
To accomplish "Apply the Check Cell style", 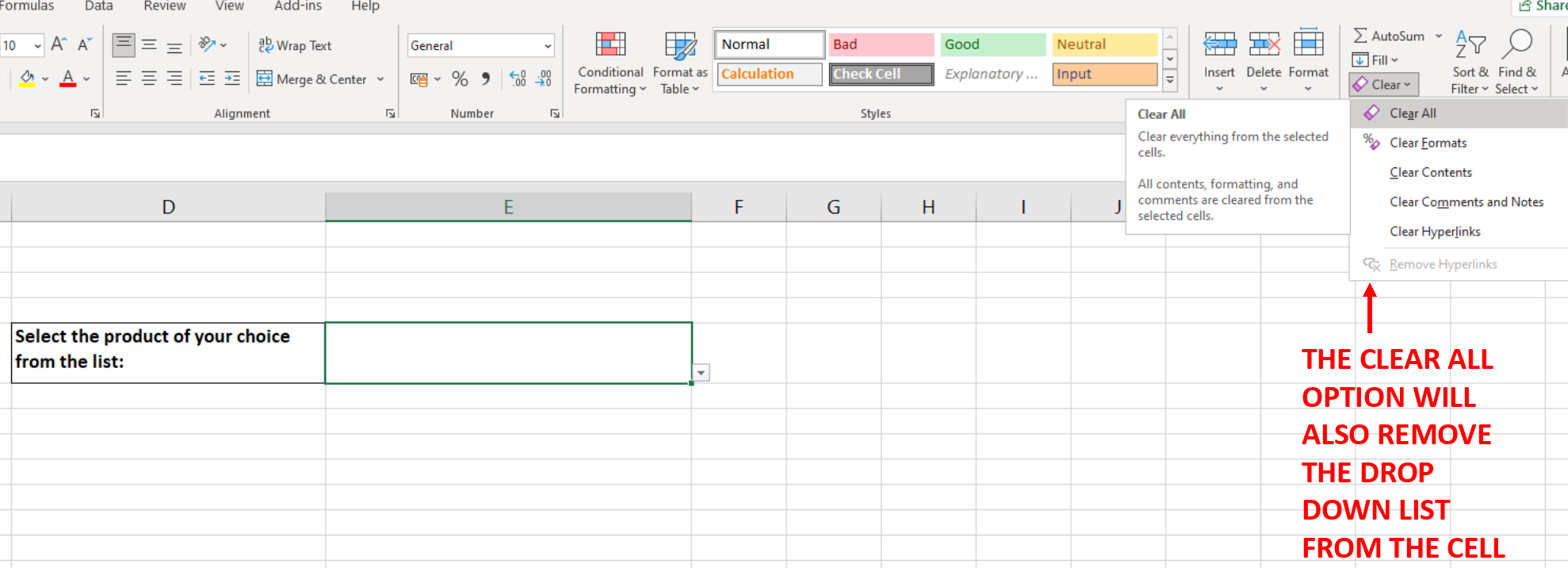I will tap(882, 74).
